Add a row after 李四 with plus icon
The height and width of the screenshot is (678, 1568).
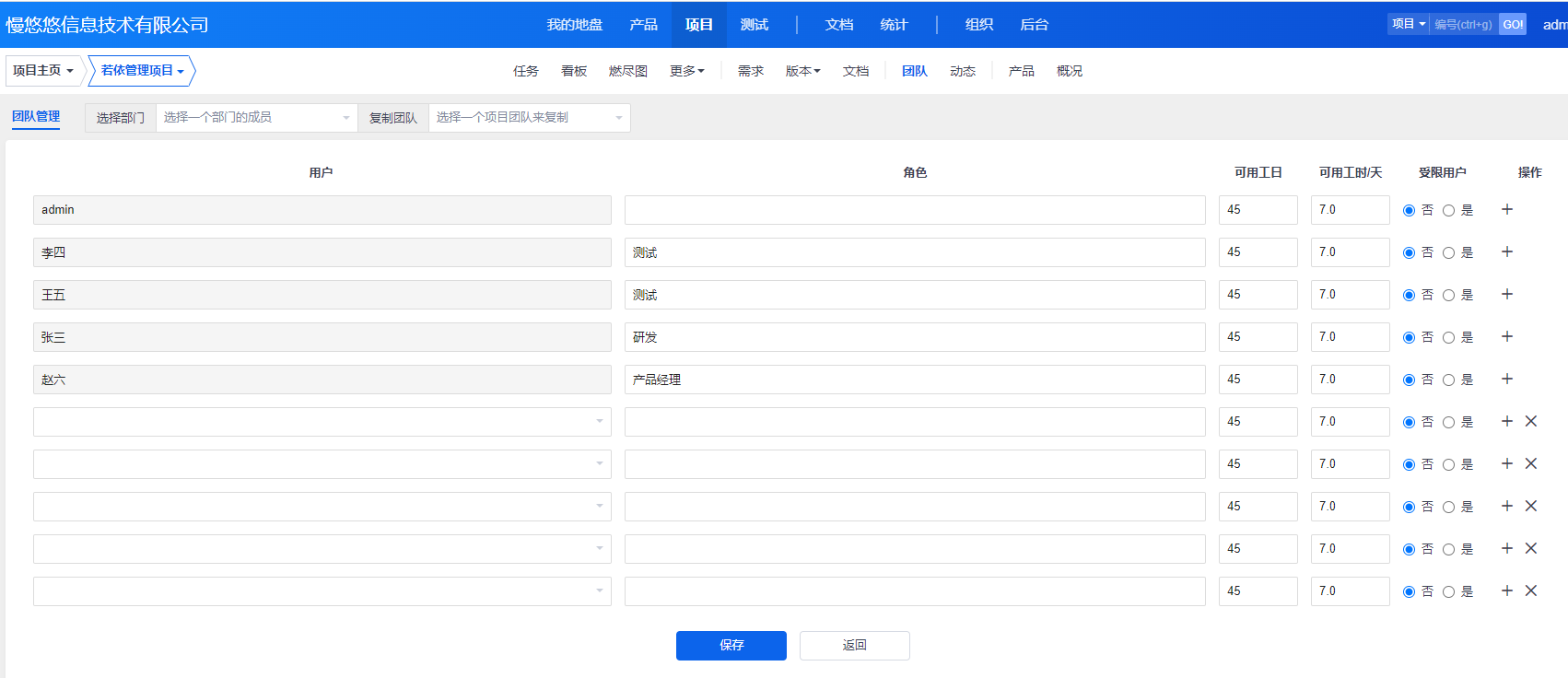coord(1507,252)
